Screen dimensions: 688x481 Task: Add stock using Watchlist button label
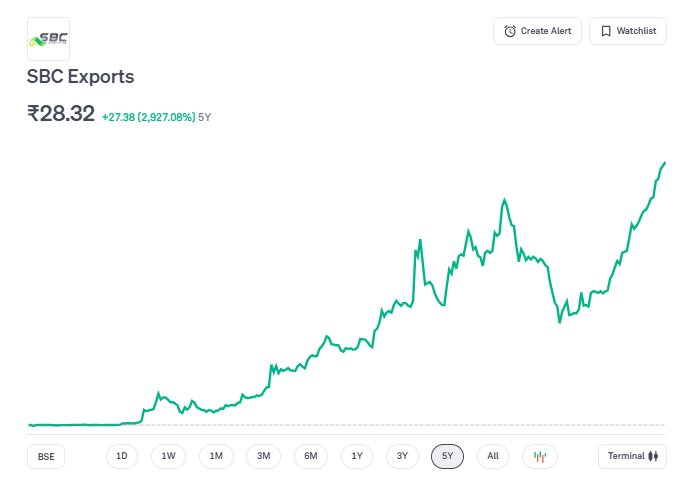tap(636, 31)
